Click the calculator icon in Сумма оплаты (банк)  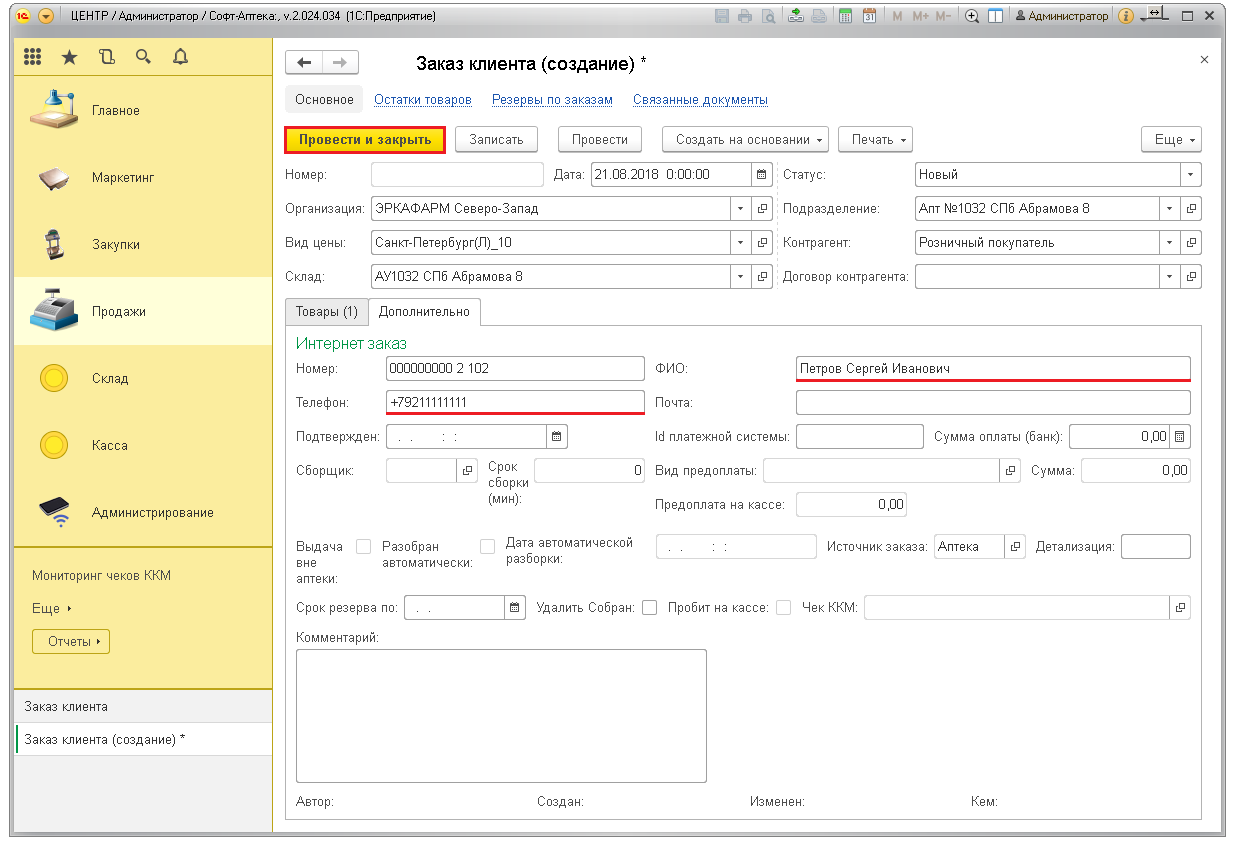(1180, 436)
